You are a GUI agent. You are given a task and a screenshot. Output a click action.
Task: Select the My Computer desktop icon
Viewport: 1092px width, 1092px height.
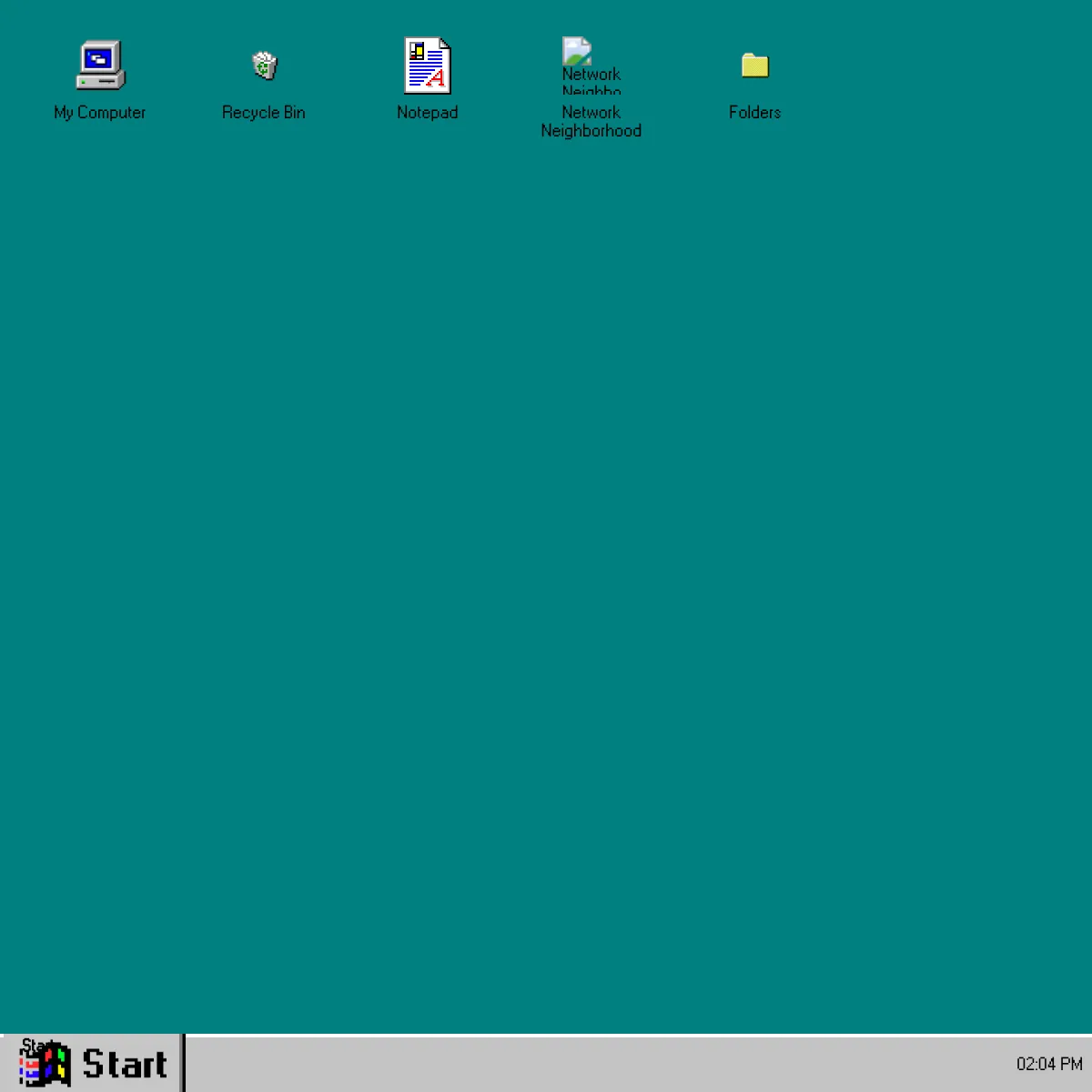(x=100, y=66)
